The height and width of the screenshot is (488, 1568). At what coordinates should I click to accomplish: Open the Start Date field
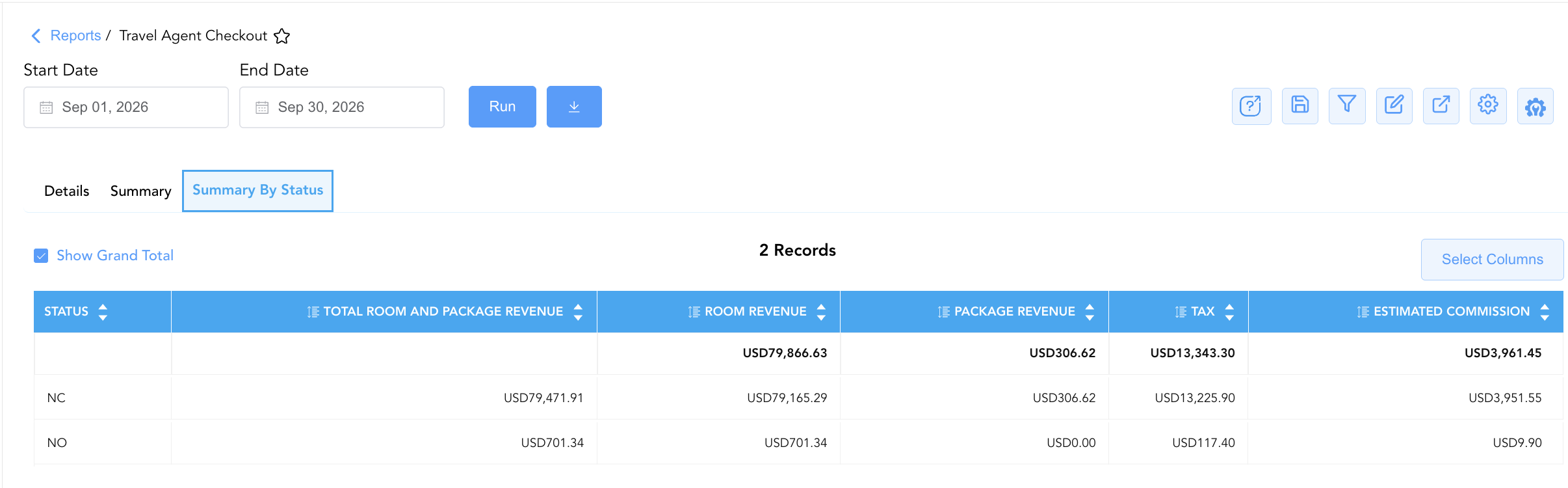(x=126, y=107)
